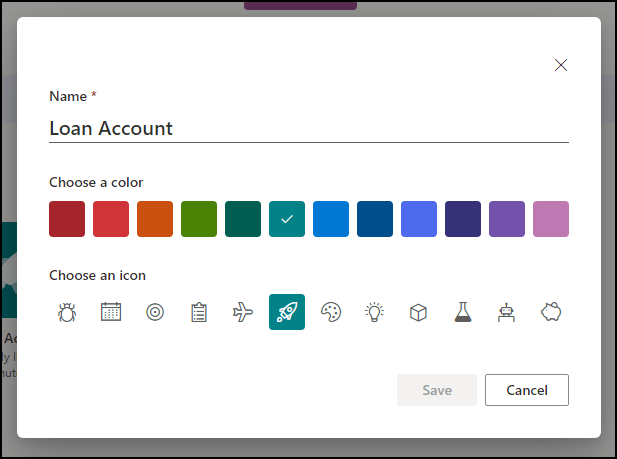
Task: Select the clipboard icon
Action: [199, 312]
